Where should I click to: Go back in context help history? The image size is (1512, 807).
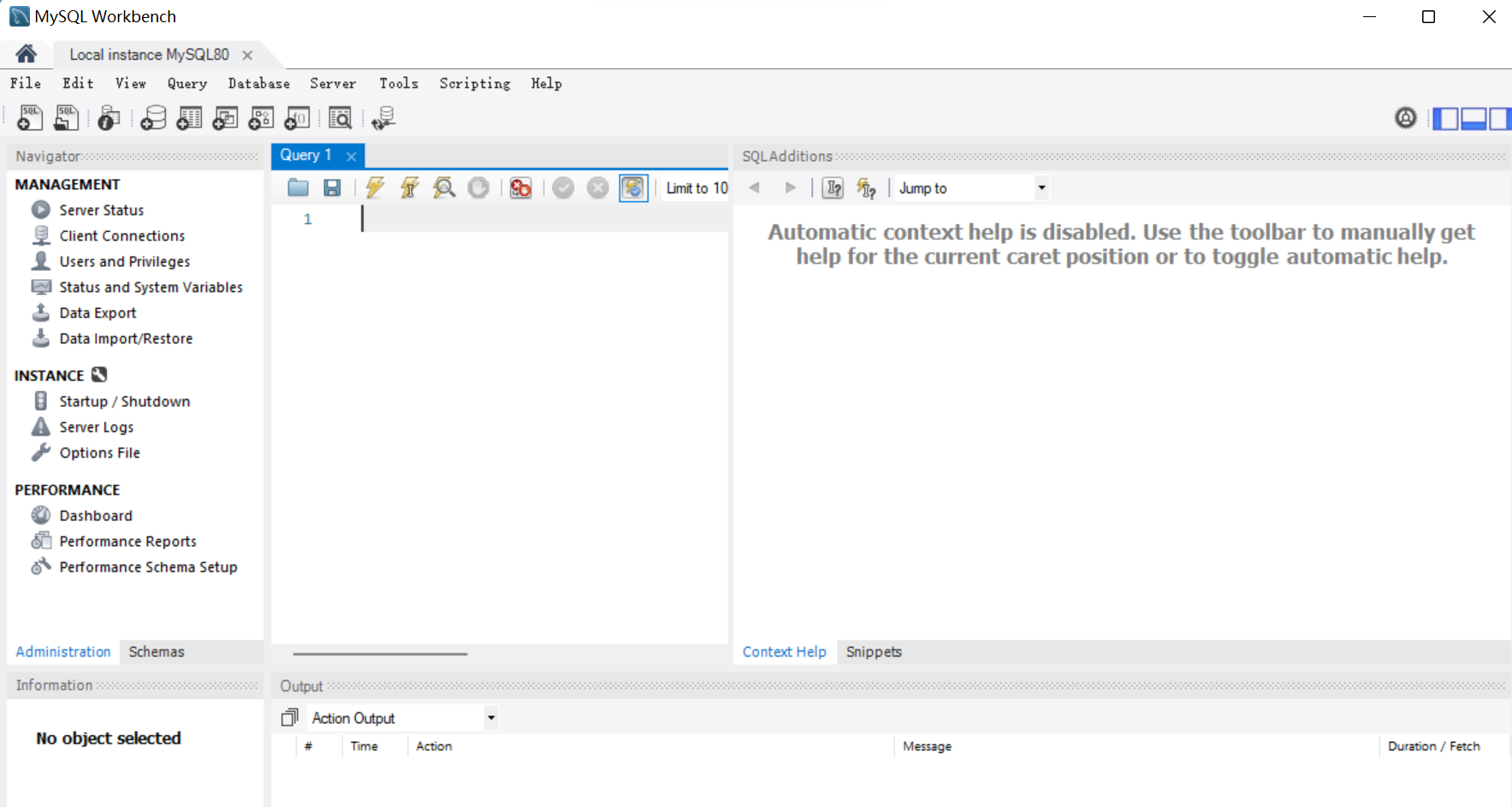coord(754,187)
